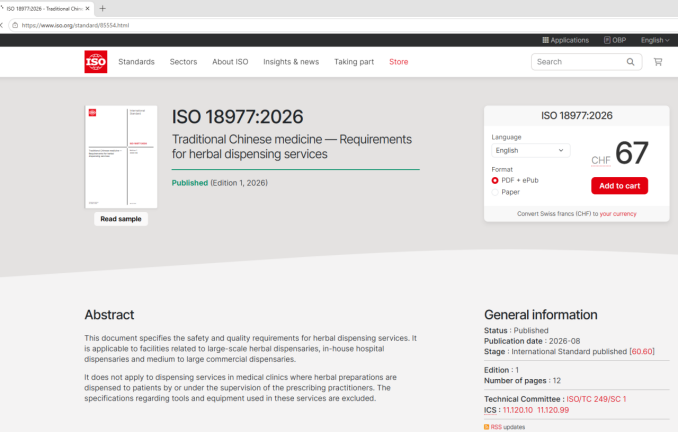
Task: Click the browser address bar URL
Action: [75, 25]
